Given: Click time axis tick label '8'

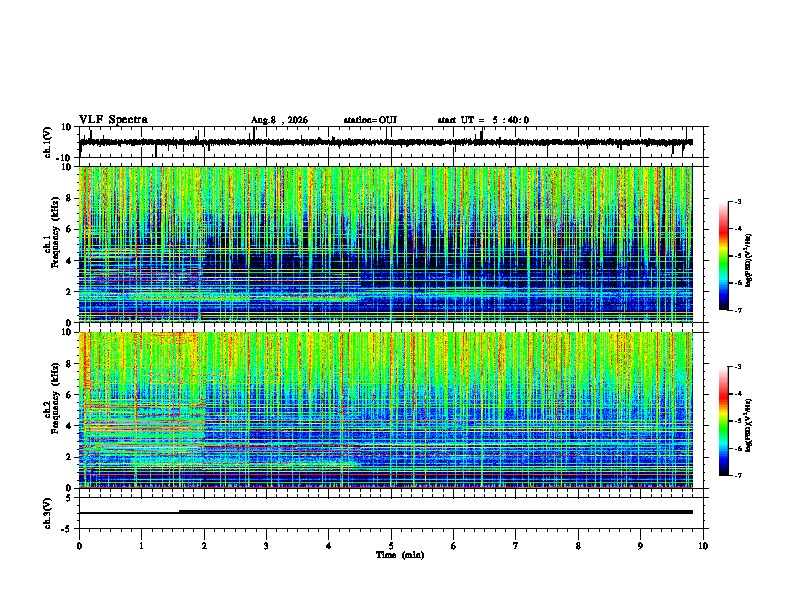Looking at the screenshot, I should click(578, 546).
